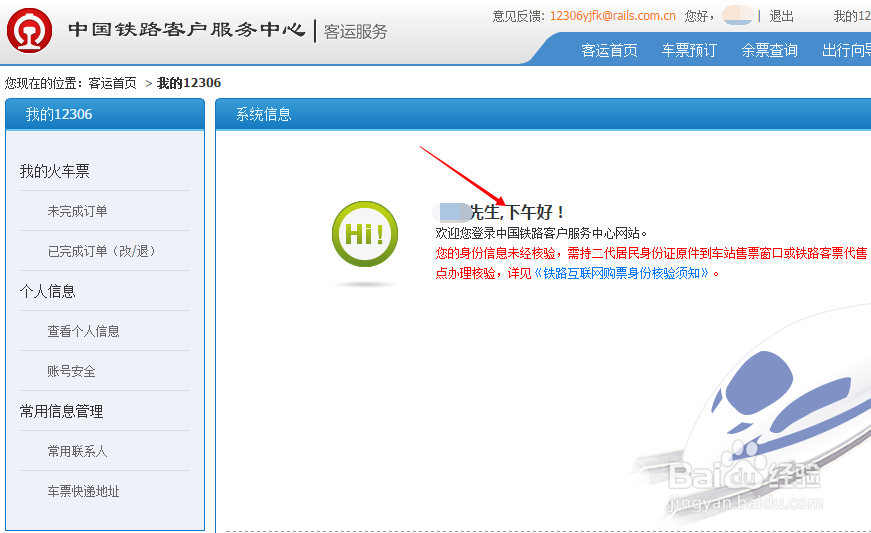Open the 出行向导 navigation tab
This screenshot has height=533, width=871.
coord(847,51)
